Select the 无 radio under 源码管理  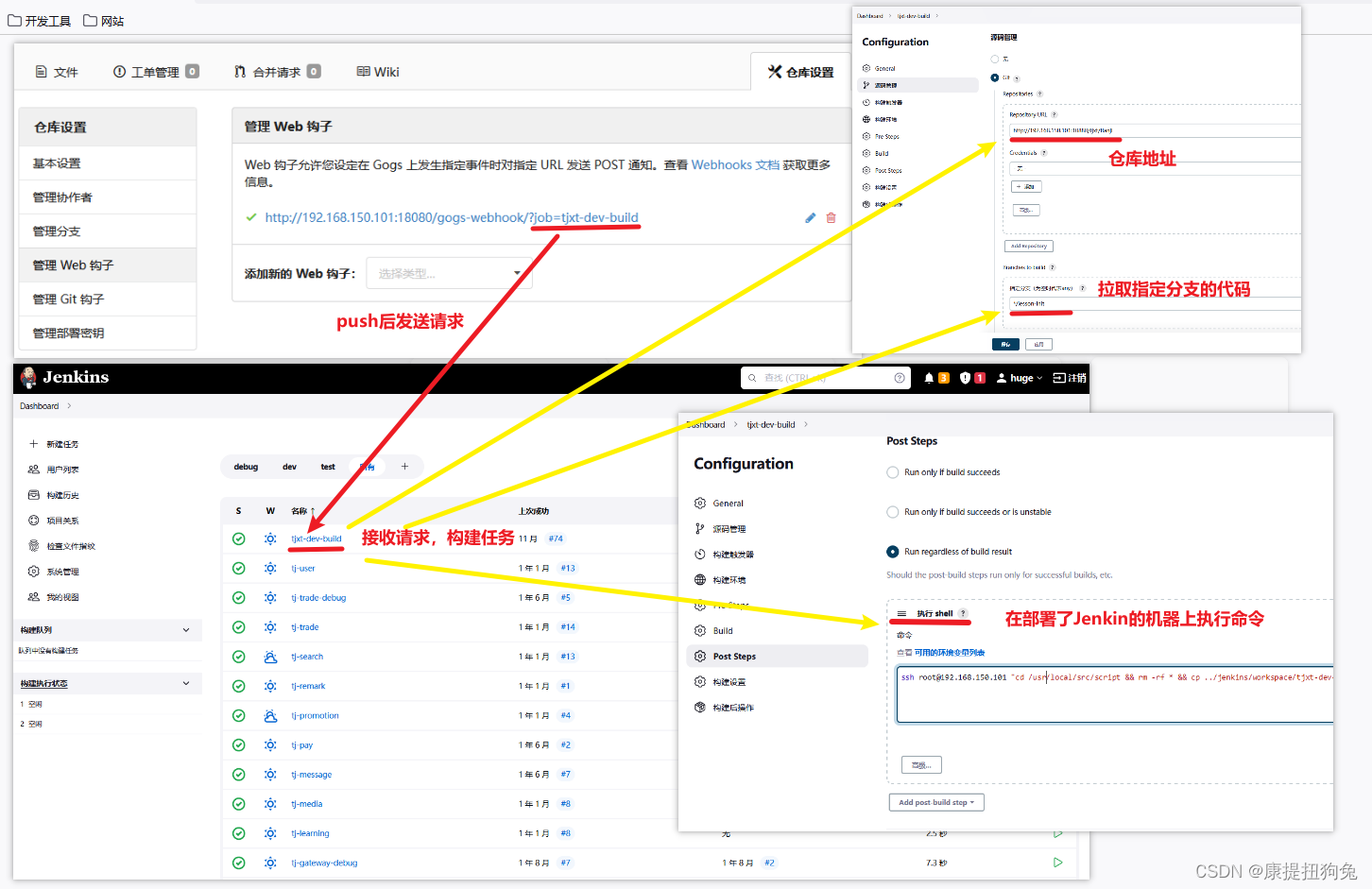click(995, 60)
